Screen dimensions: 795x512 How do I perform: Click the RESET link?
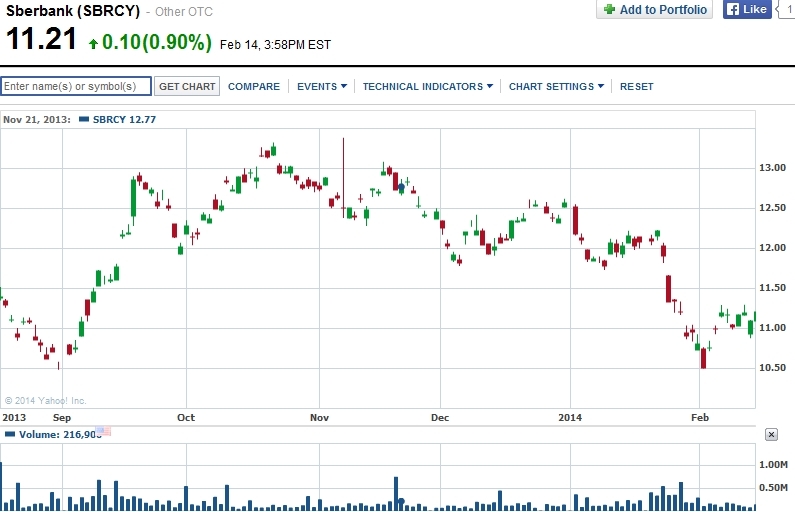click(x=636, y=87)
